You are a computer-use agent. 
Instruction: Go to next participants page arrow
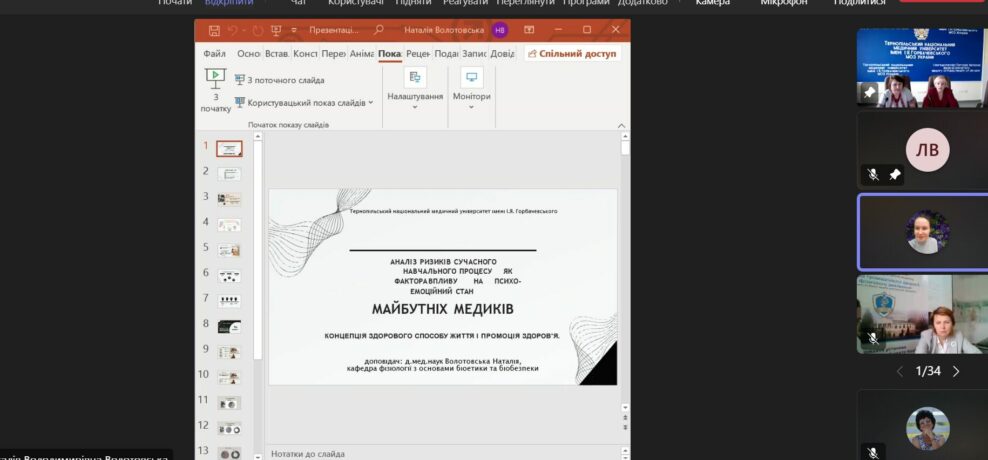[956, 371]
